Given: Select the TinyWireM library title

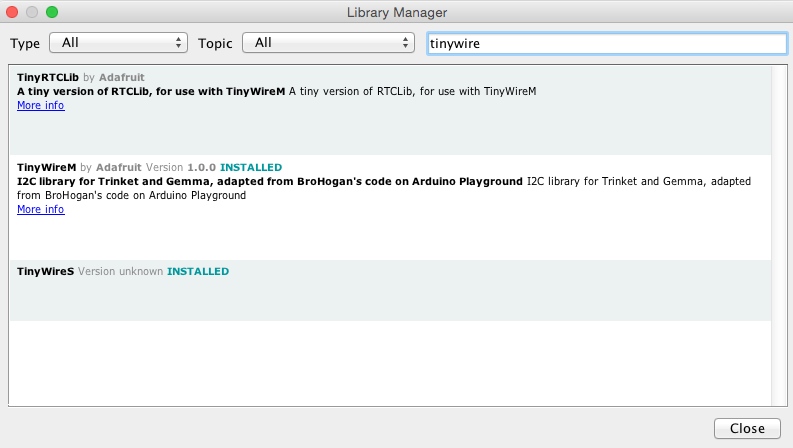Looking at the screenshot, I should click(47, 167).
